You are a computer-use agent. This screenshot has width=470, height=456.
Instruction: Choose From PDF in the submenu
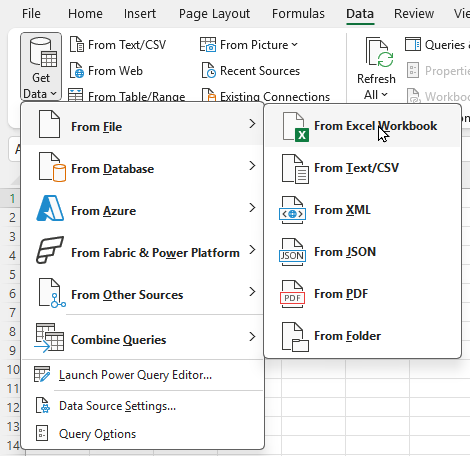click(x=363, y=294)
